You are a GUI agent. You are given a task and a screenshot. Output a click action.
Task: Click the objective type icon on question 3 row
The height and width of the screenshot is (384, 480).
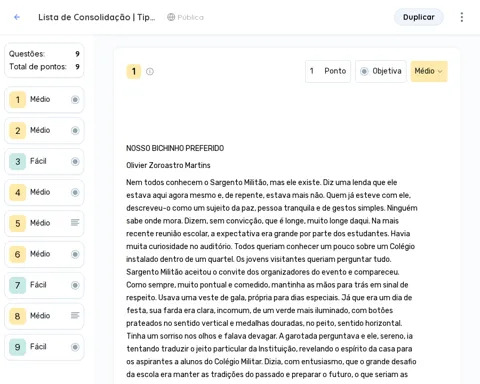(x=75, y=161)
